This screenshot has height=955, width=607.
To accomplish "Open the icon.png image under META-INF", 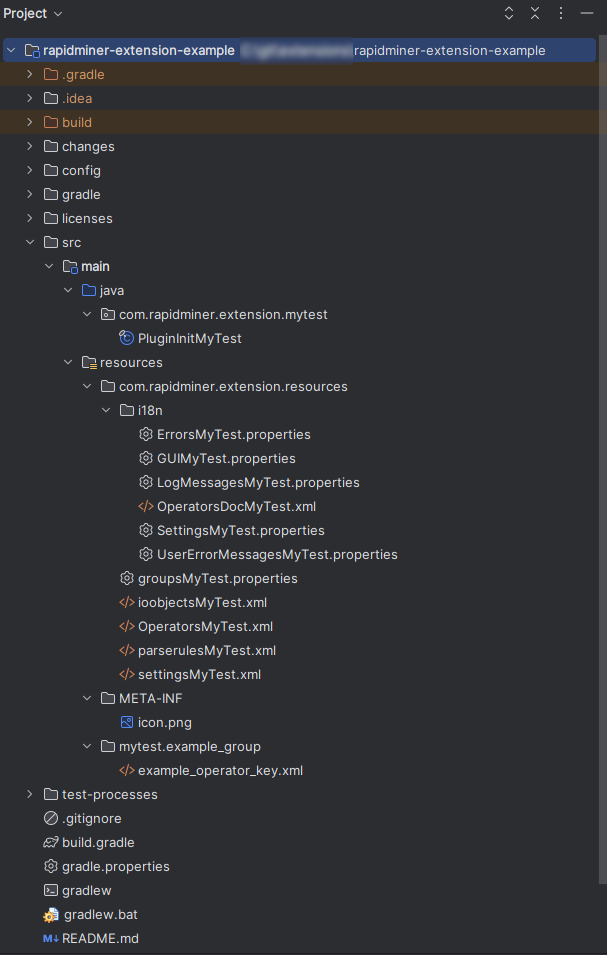I will coord(166,722).
